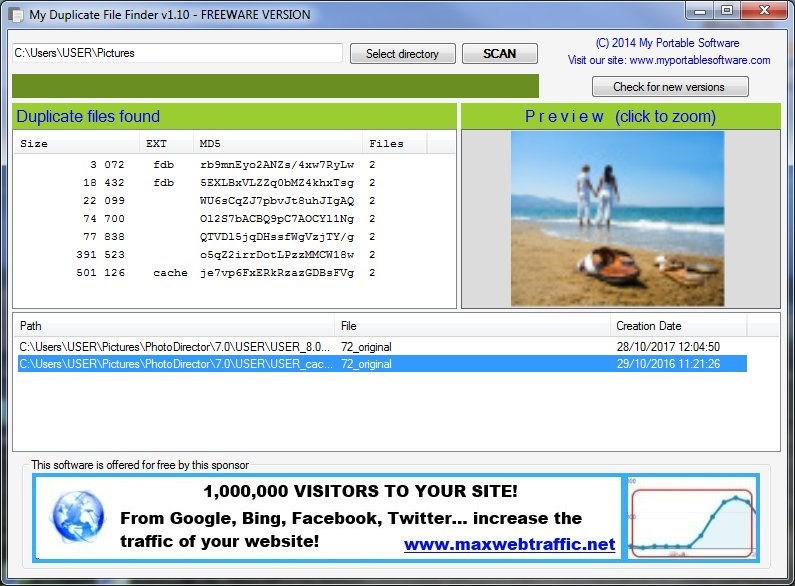Click the app icon in title bar
The height and width of the screenshot is (586, 795).
pyautogui.click(x=16, y=15)
